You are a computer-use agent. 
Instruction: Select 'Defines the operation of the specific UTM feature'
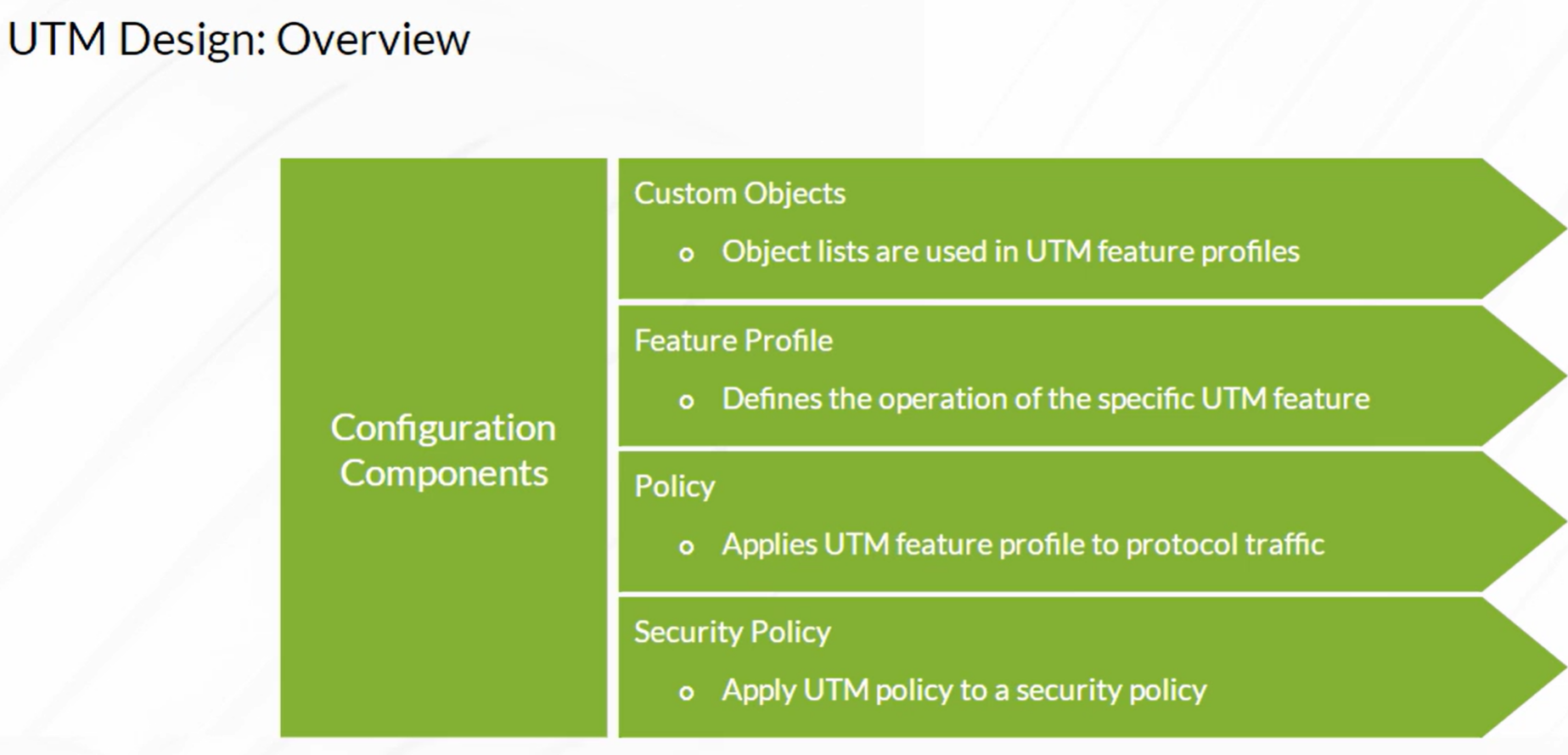pos(1046,398)
